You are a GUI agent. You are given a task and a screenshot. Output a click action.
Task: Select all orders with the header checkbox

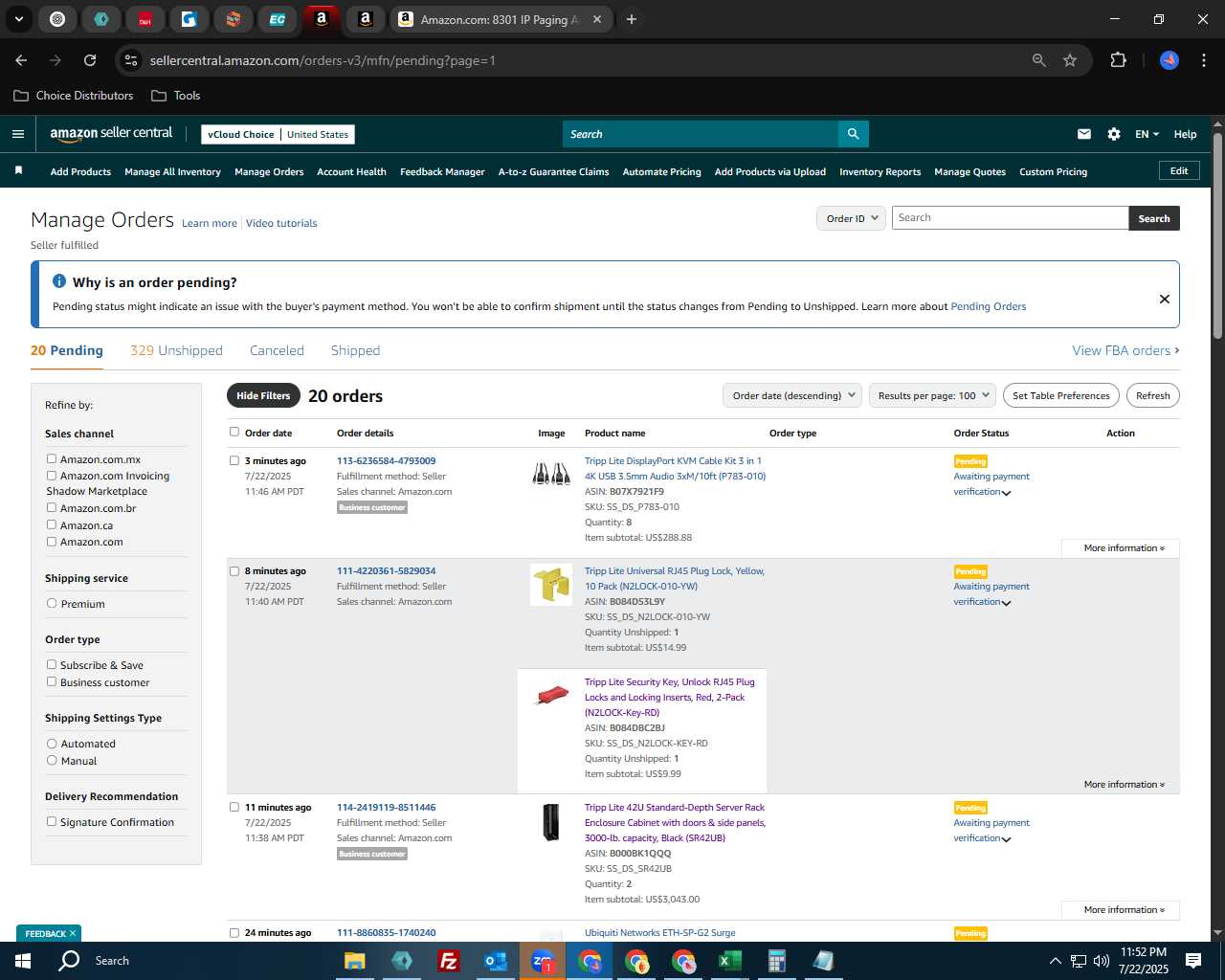(x=234, y=432)
